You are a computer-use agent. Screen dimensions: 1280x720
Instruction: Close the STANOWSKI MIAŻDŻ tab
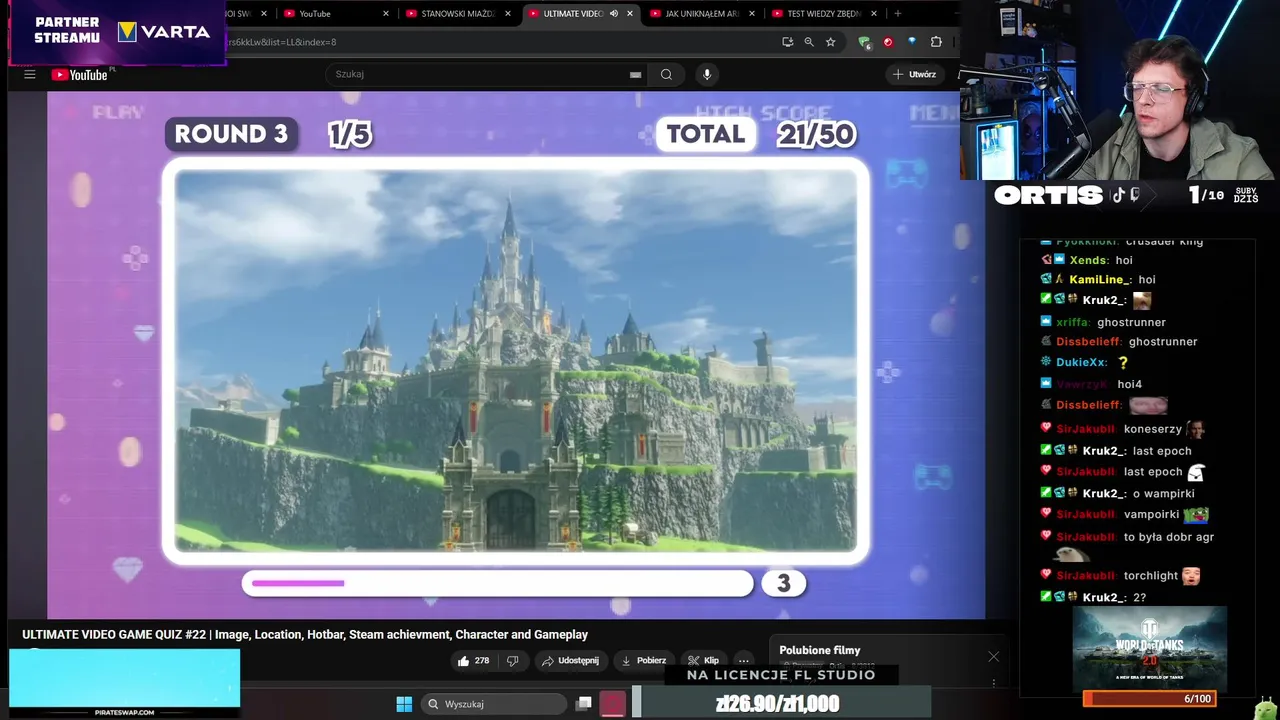point(508,14)
